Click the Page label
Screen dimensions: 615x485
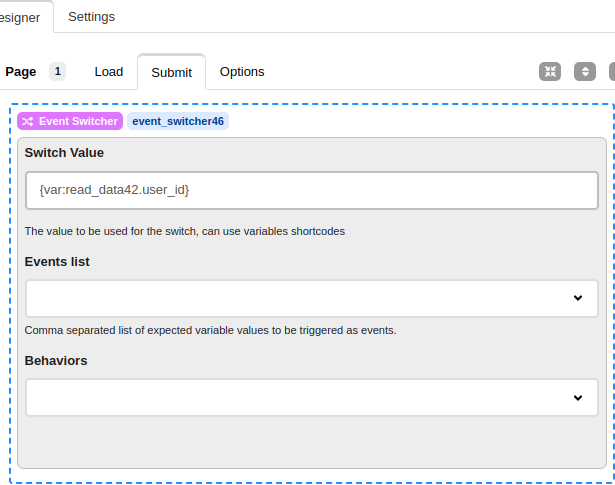tap(21, 72)
